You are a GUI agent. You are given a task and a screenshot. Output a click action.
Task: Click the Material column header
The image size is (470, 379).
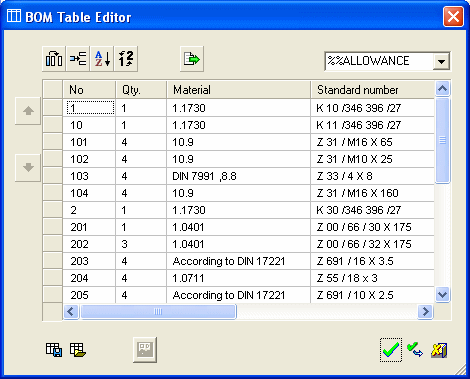coord(238,90)
